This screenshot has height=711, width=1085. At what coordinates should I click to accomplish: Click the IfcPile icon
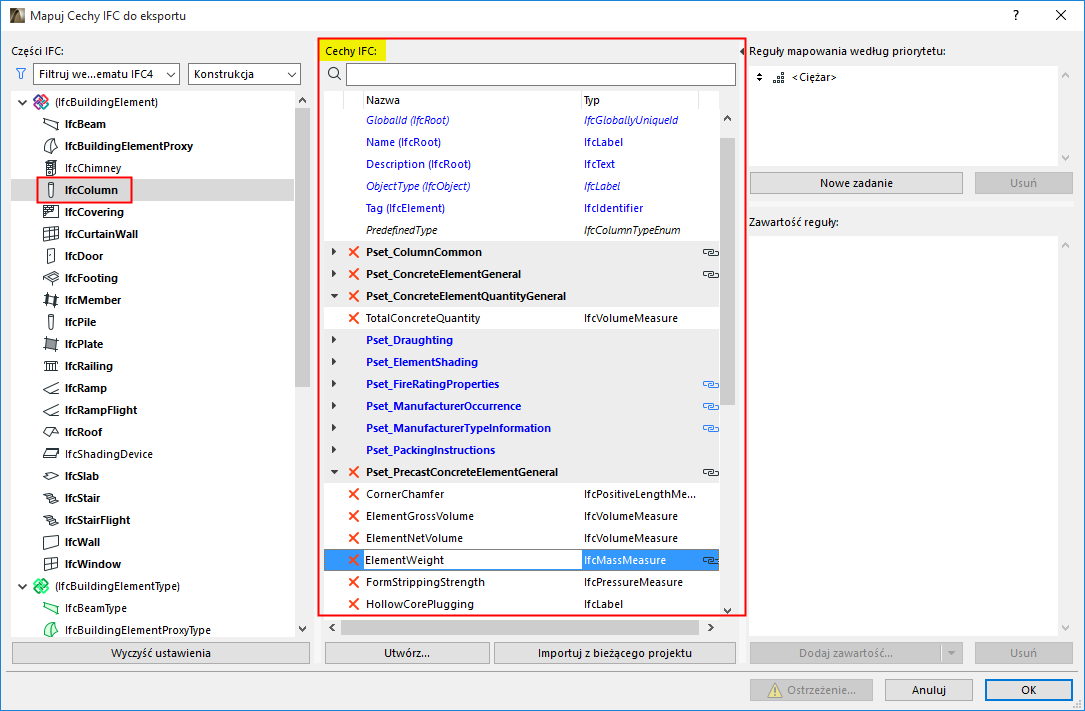click(51, 322)
